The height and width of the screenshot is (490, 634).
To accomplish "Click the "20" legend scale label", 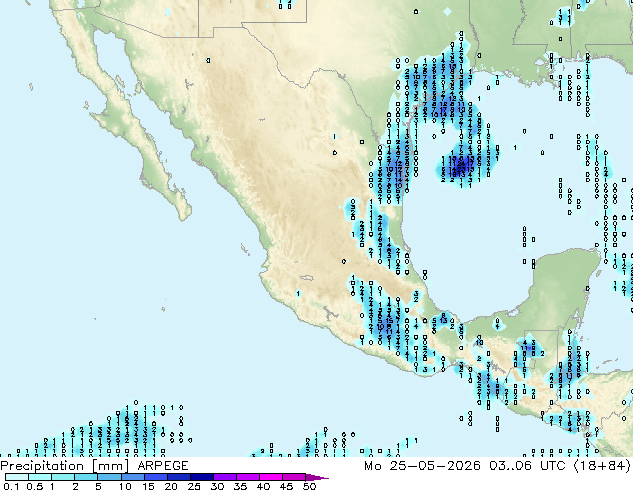I will point(171,486).
